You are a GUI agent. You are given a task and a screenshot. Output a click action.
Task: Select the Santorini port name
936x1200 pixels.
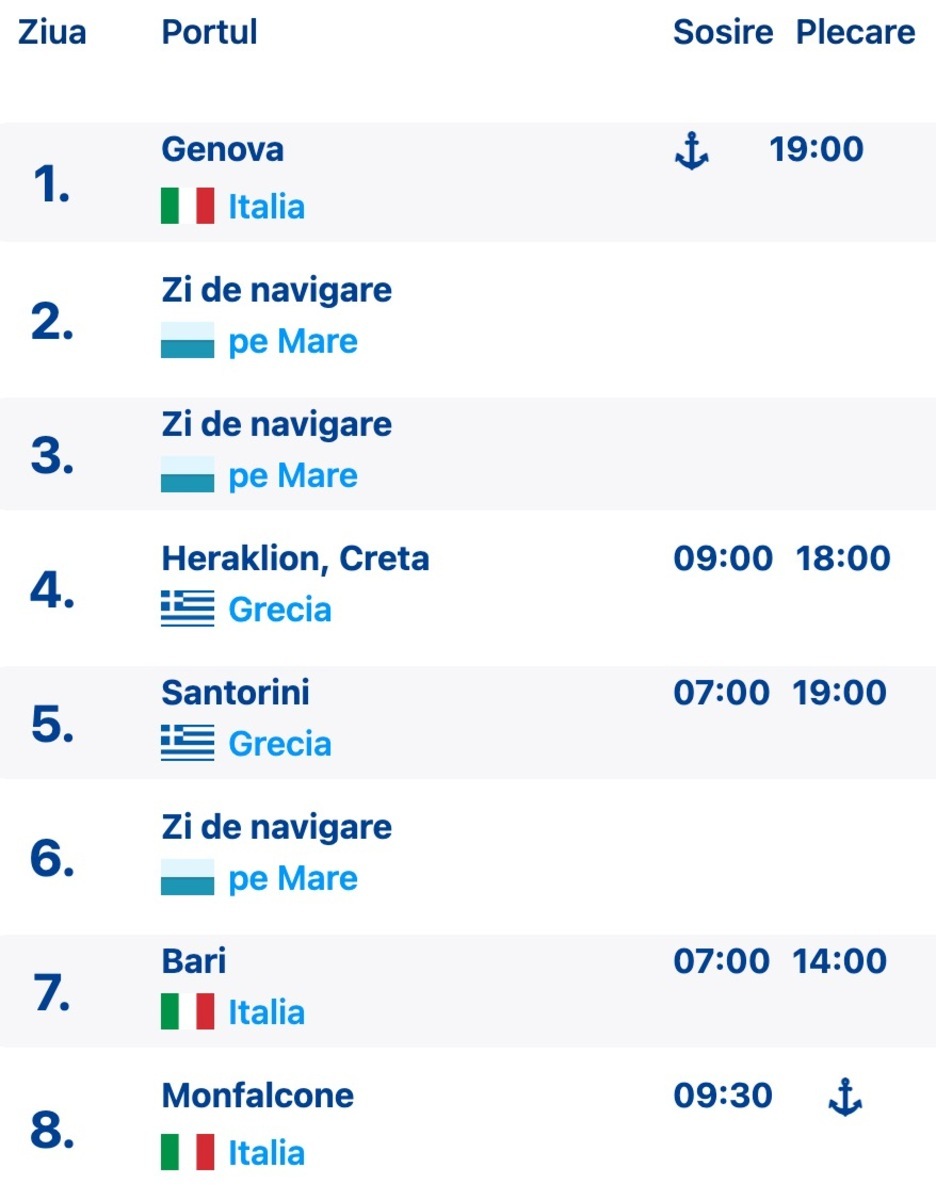(236, 692)
